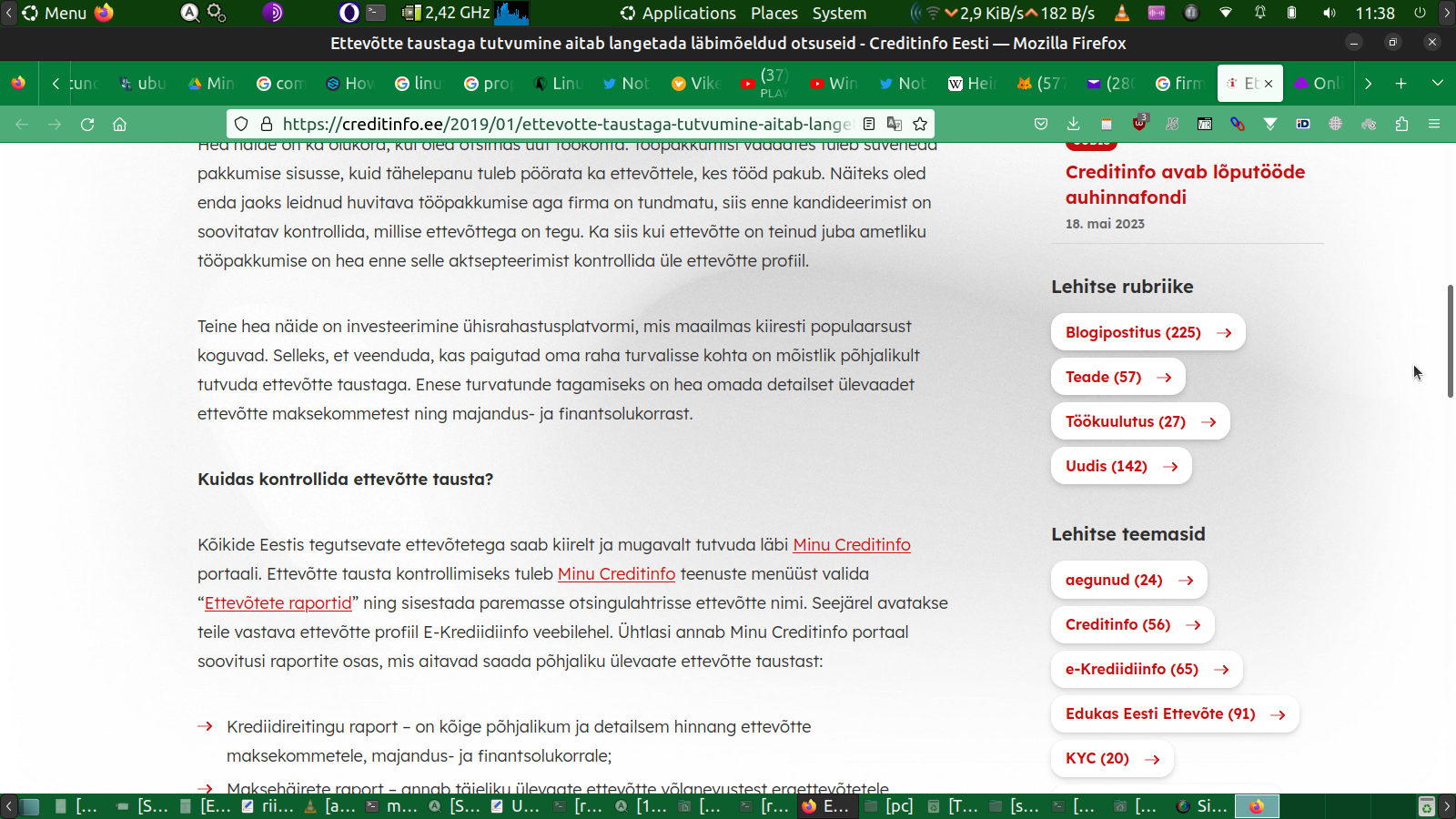1456x819 pixels.
Task: Switch to the 'firm' Google tab
Action: (x=1179, y=84)
